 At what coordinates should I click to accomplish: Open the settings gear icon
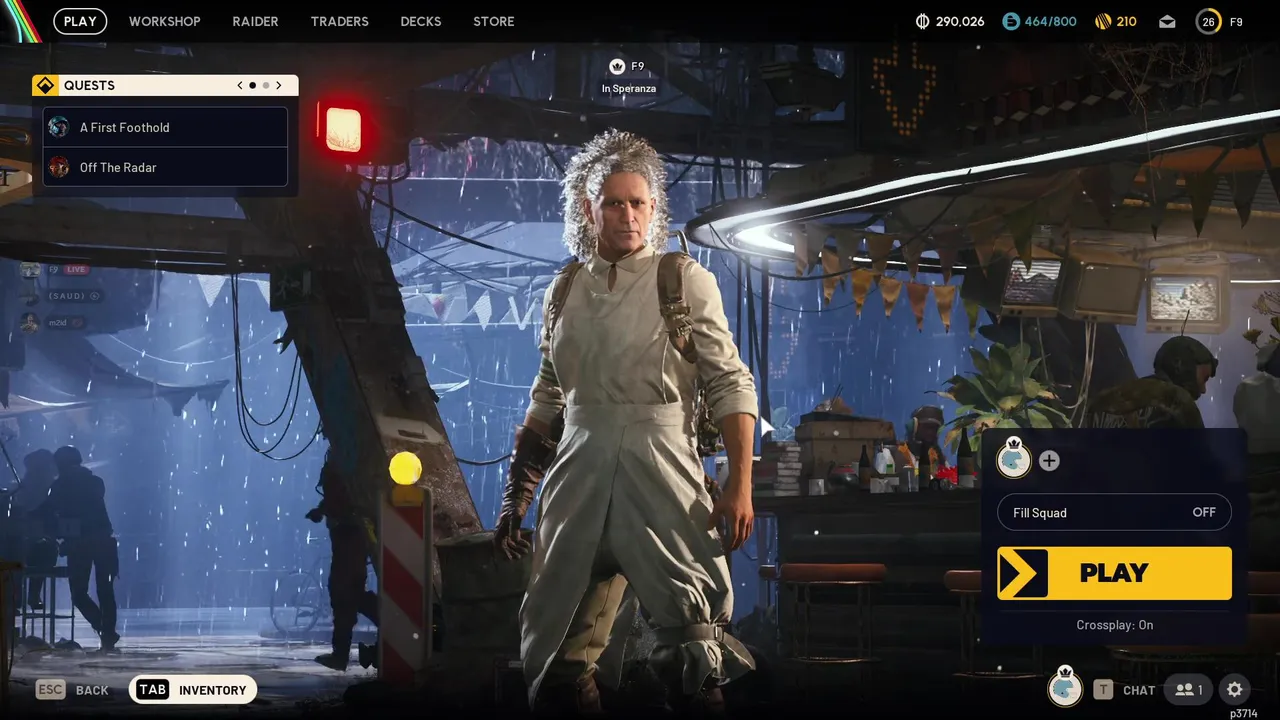[x=1235, y=690]
